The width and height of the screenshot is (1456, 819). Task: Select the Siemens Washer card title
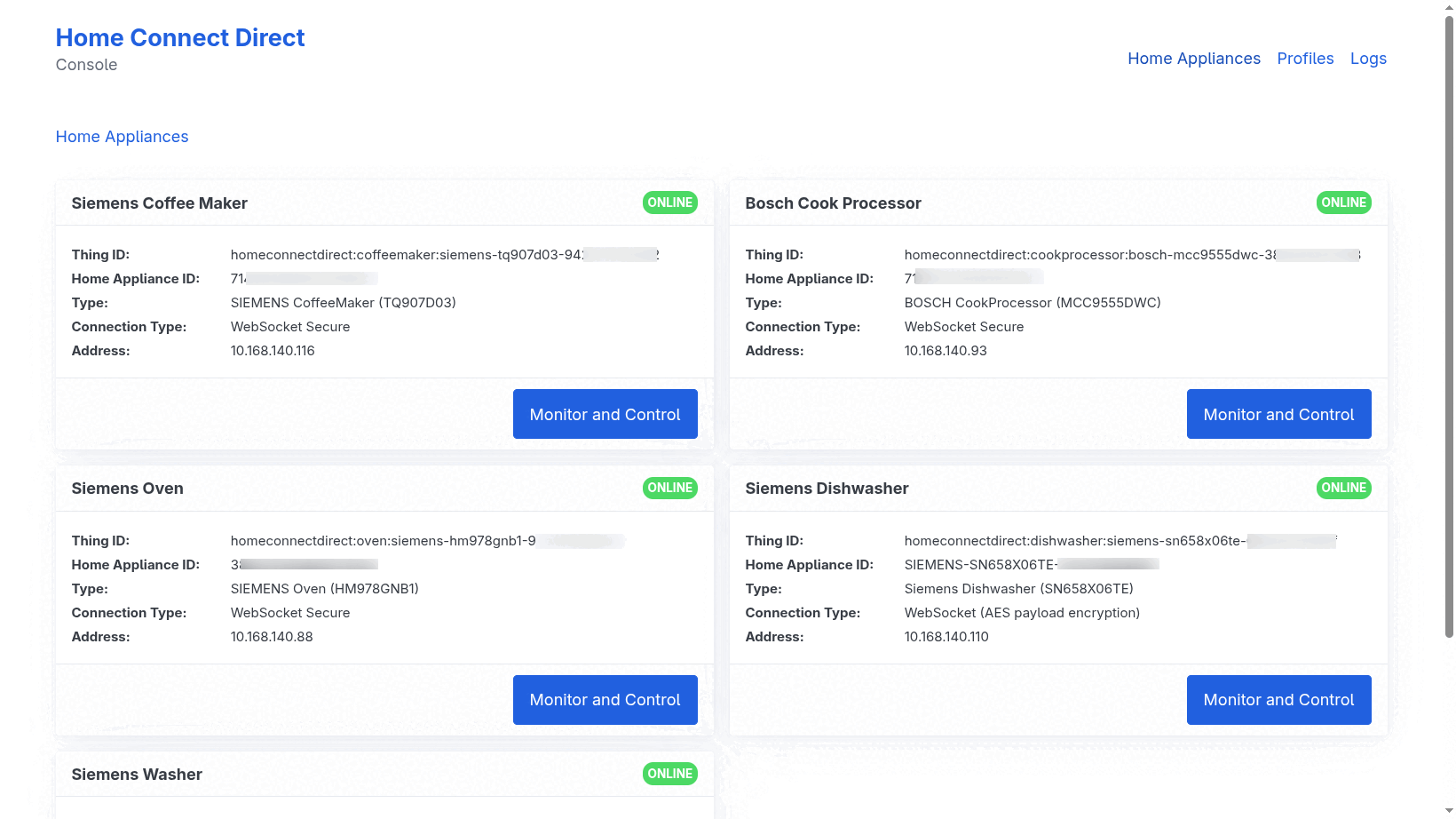click(x=137, y=775)
